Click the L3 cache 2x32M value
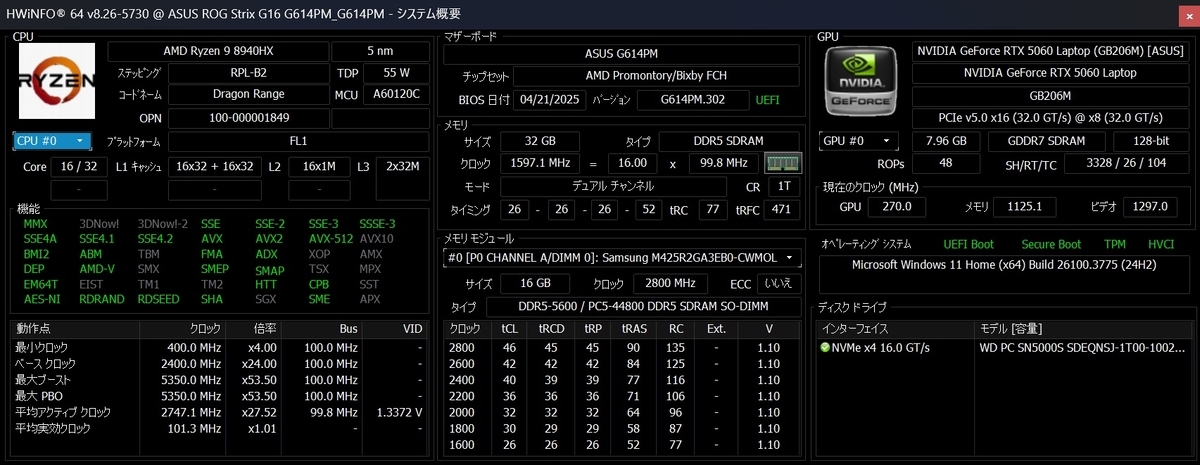 pyautogui.click(x=403, y=166)
